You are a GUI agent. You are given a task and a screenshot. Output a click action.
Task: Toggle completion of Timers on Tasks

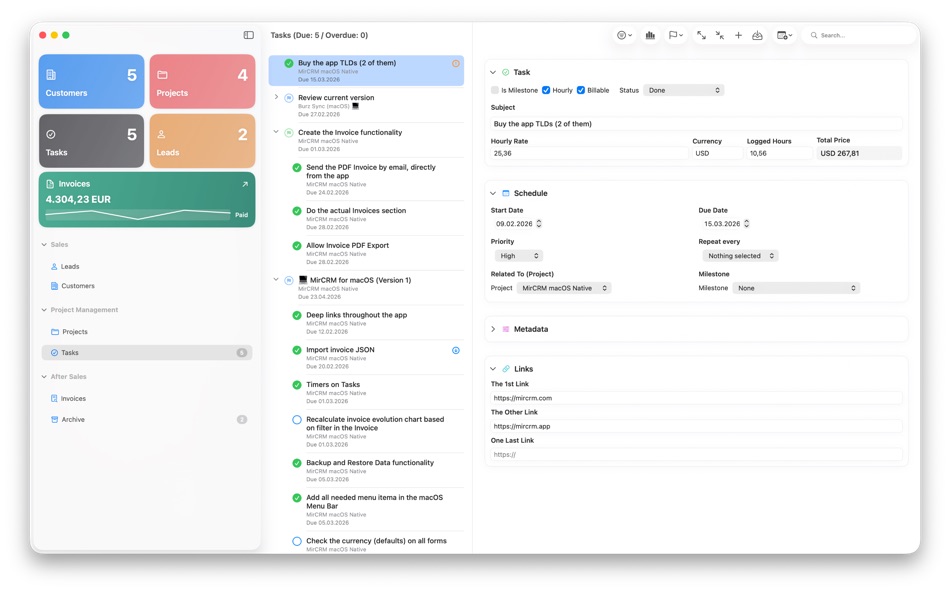pyautogui.click(x=297, y=385)
